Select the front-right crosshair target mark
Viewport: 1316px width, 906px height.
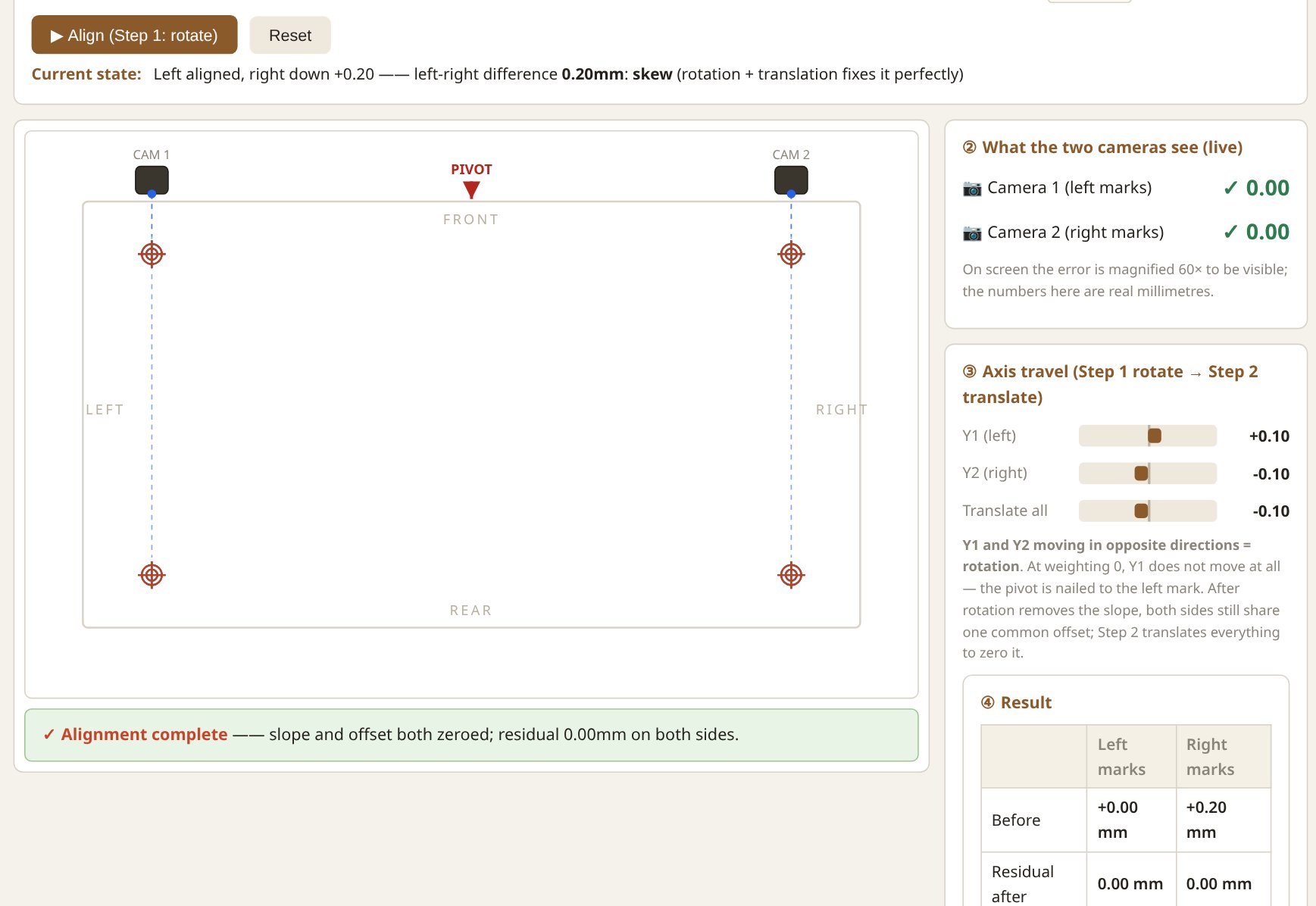(791, 255)
